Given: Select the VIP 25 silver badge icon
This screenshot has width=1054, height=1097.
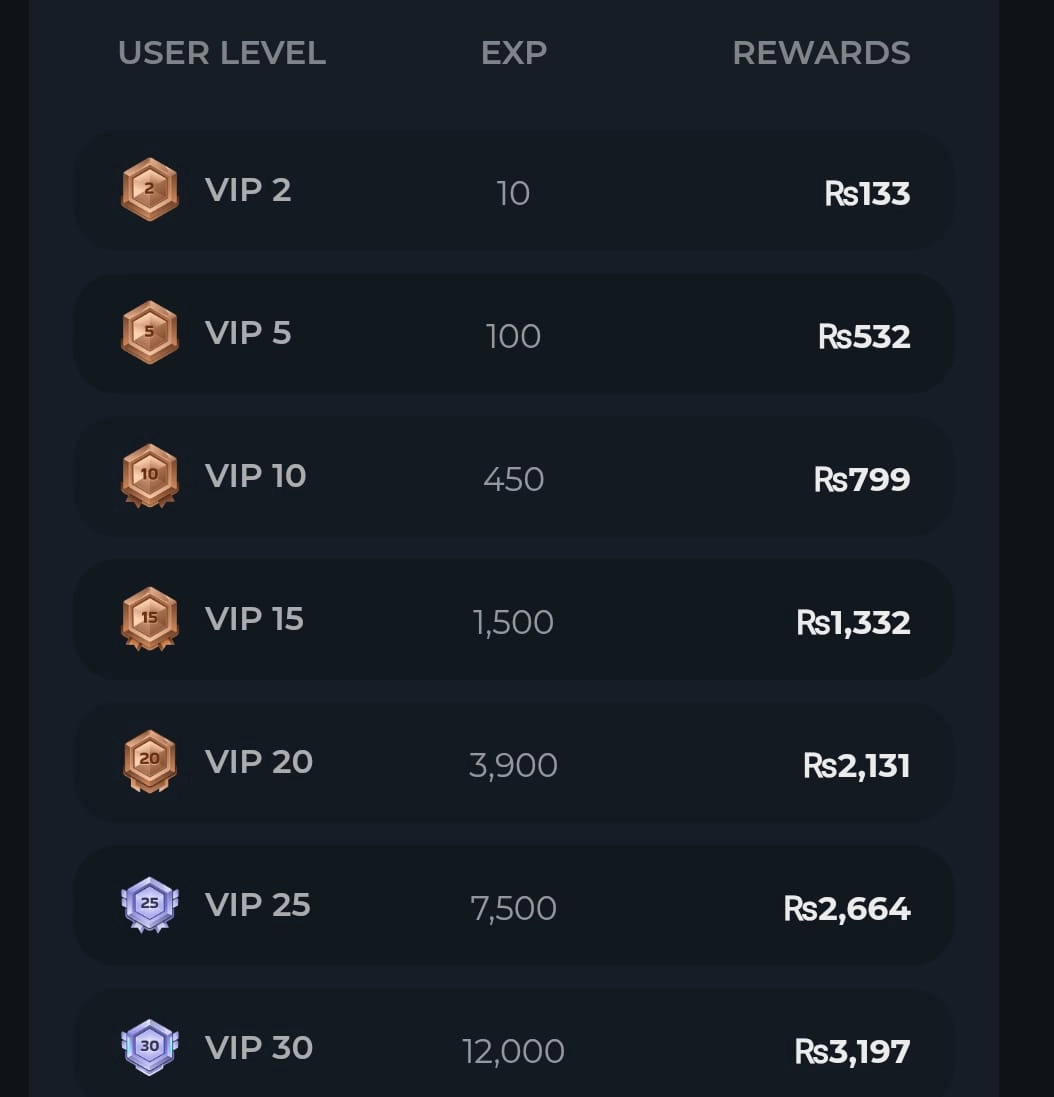Looking at the screenshot, I should point(150,904).
